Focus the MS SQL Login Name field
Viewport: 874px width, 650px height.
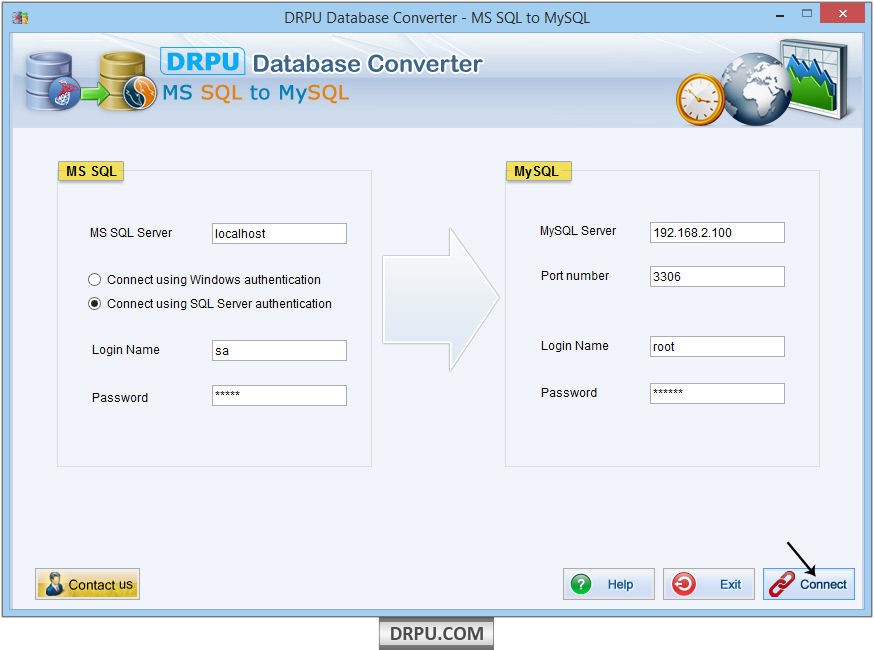pos(279,351)
